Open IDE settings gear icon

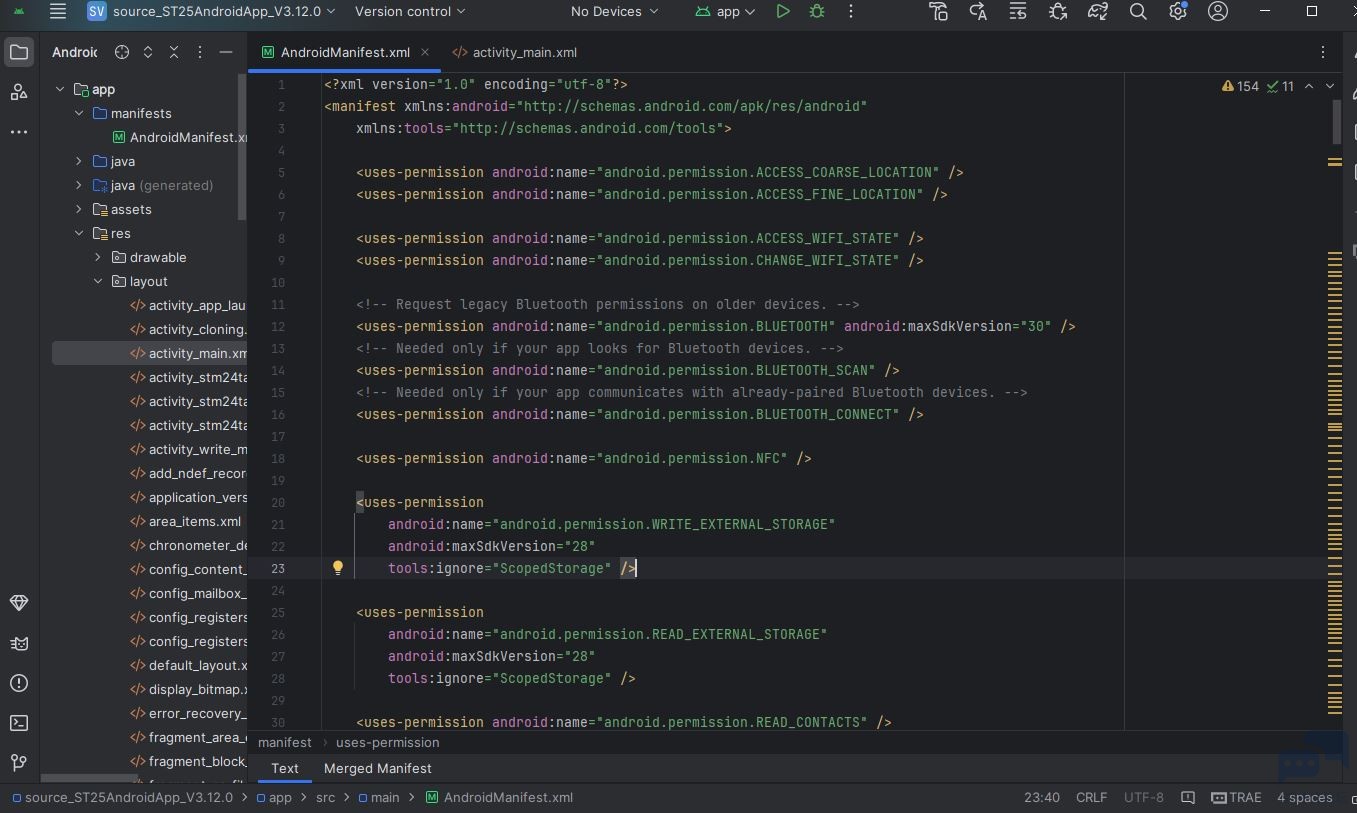[1178, 11]
